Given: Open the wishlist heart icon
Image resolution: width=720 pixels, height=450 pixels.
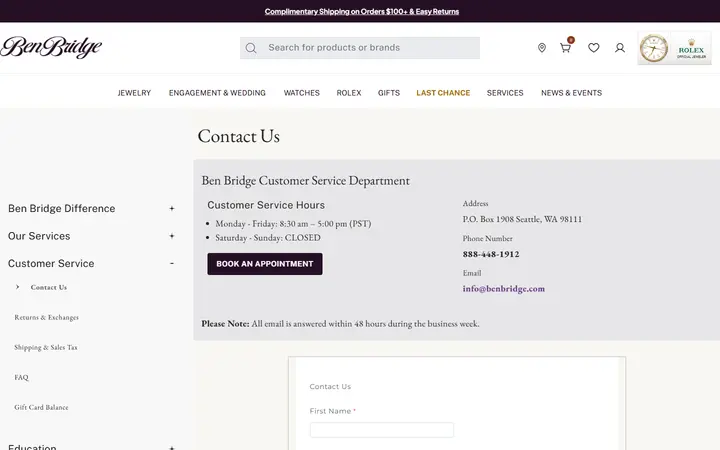Looking at the screenshot, I should point(594,48).
